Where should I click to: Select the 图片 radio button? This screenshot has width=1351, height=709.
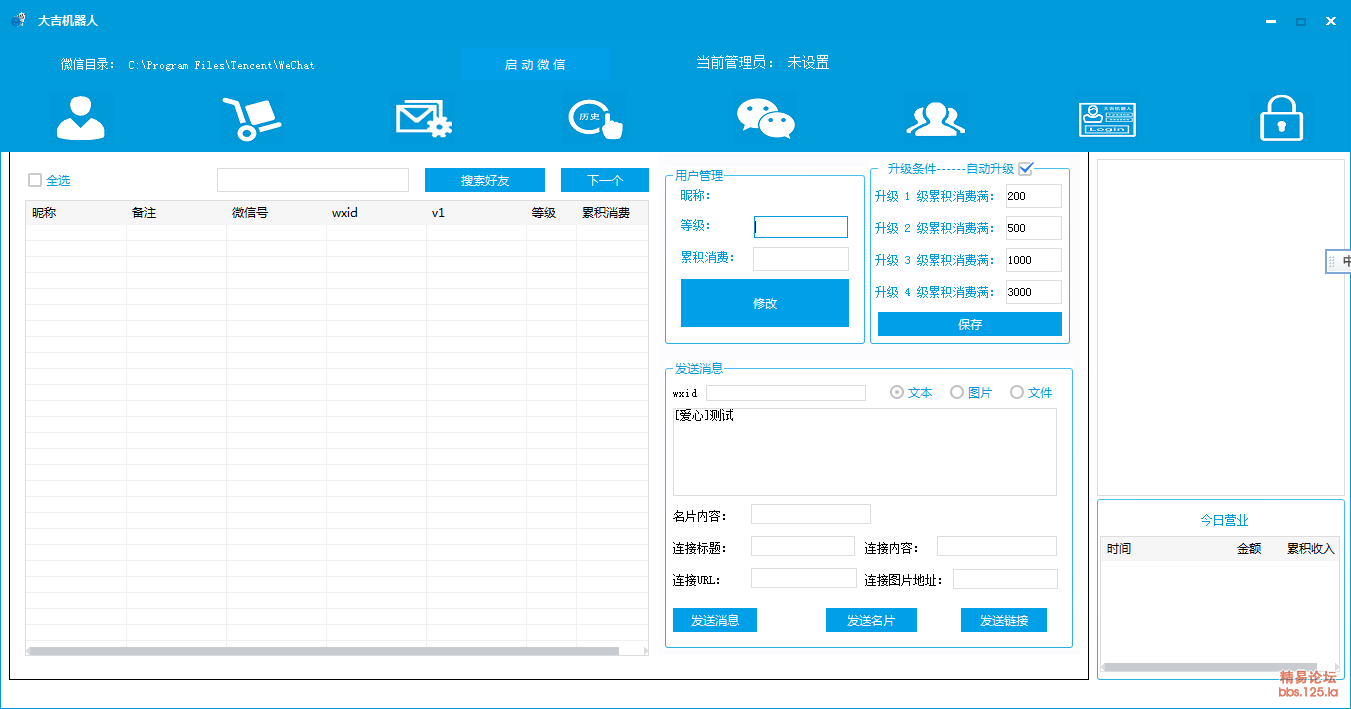click(x=957, y=393)
